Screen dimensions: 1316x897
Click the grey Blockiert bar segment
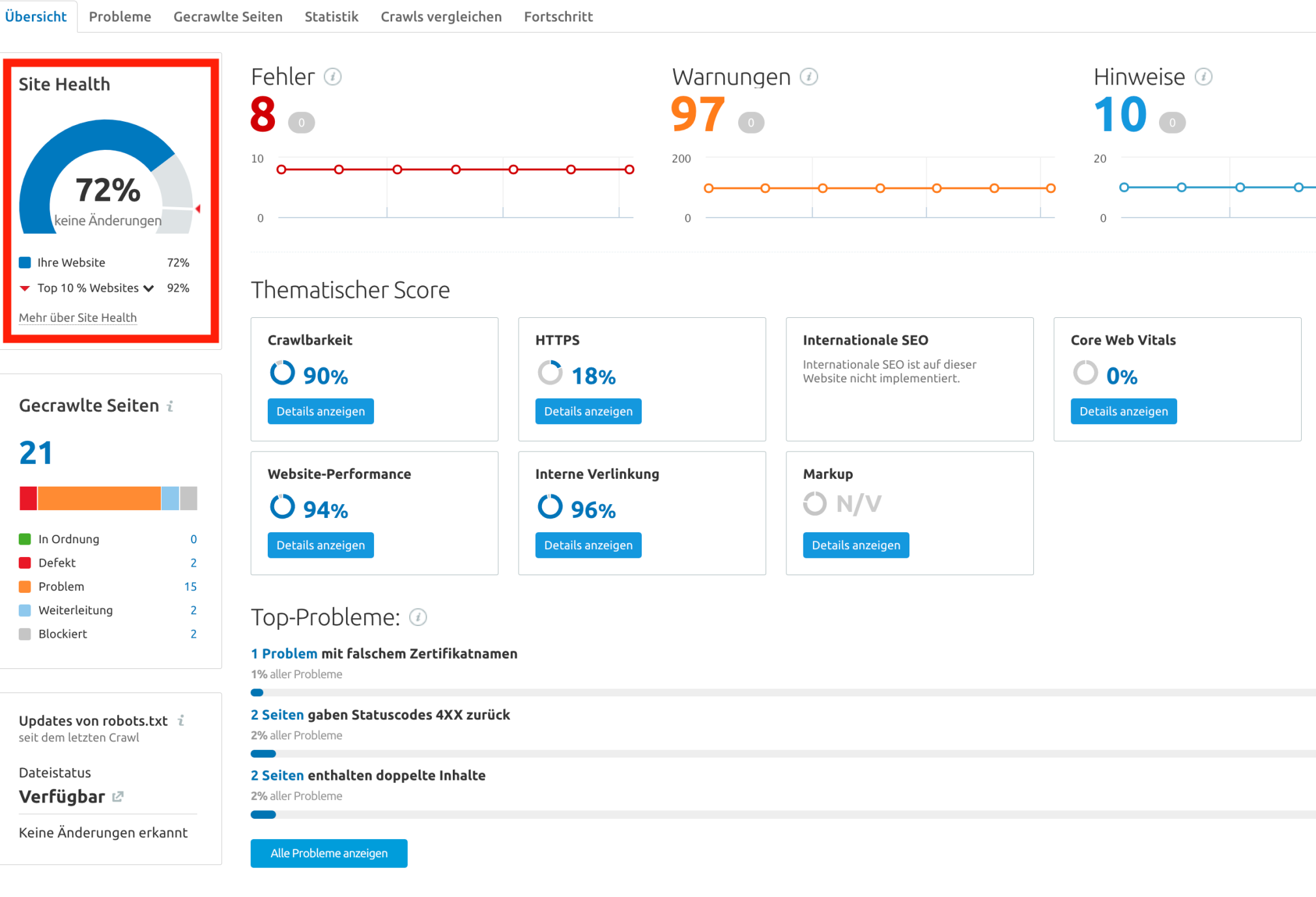[188, 498]
